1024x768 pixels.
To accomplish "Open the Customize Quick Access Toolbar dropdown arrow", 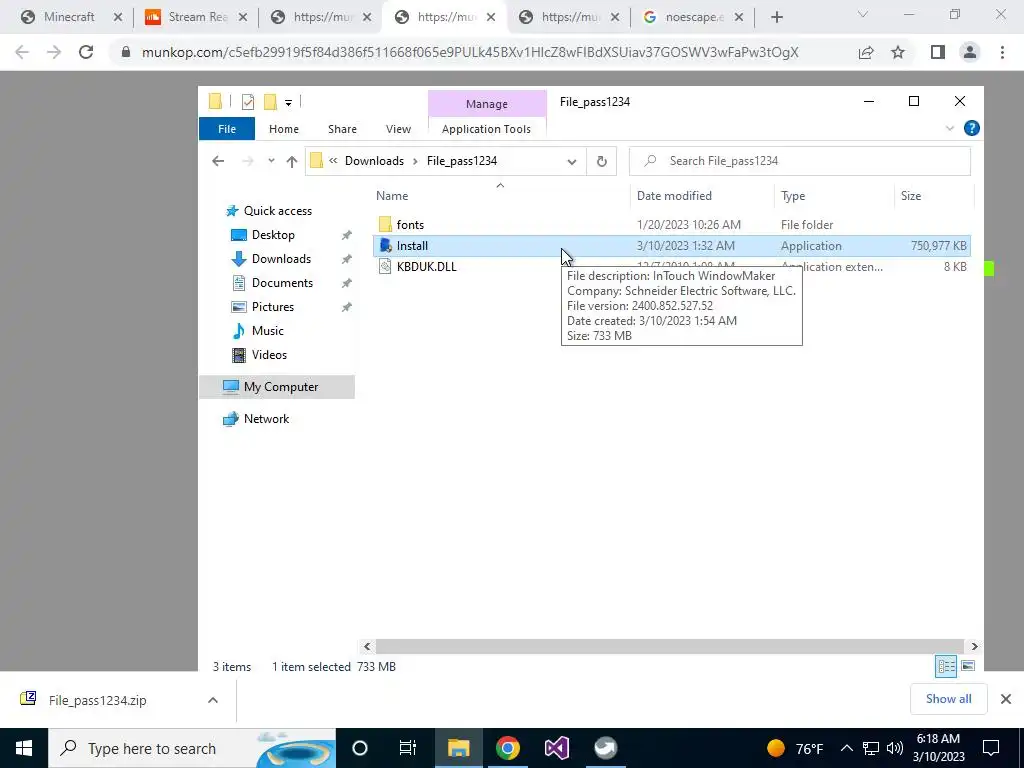I will [x=288, y=103].
